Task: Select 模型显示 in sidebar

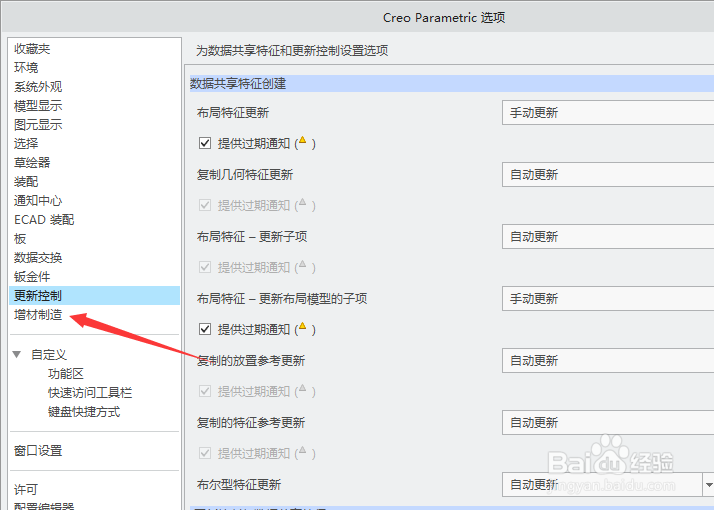Action: click(x=38, y=106)
